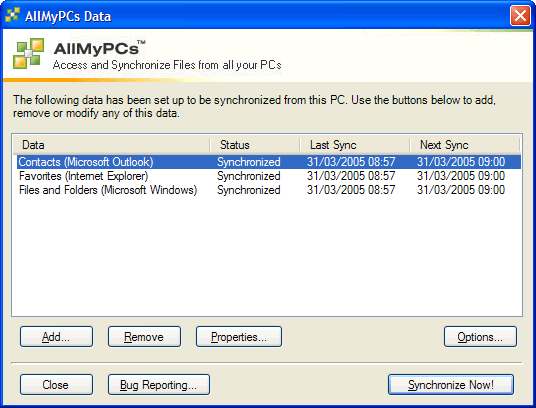Sort by the Last Sync column header
536x408 pixels.
pyautogui.click(x=355, y=145)
